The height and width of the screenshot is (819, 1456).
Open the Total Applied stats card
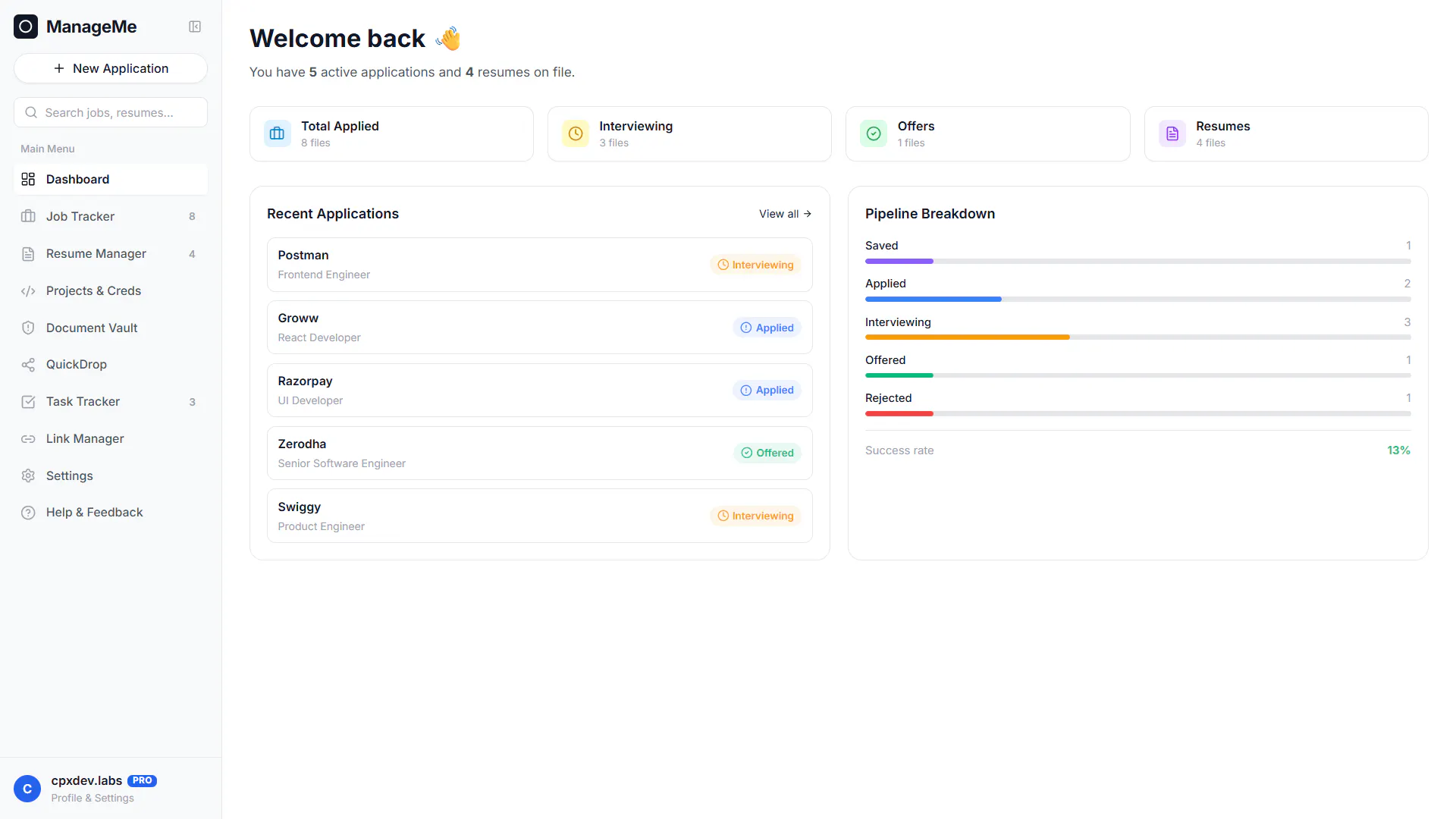pyautogui.click(x=391, y=133)
